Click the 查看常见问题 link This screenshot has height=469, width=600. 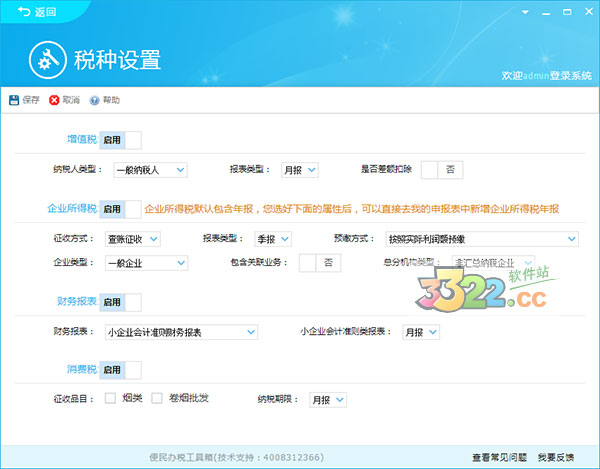click(499, 457)
